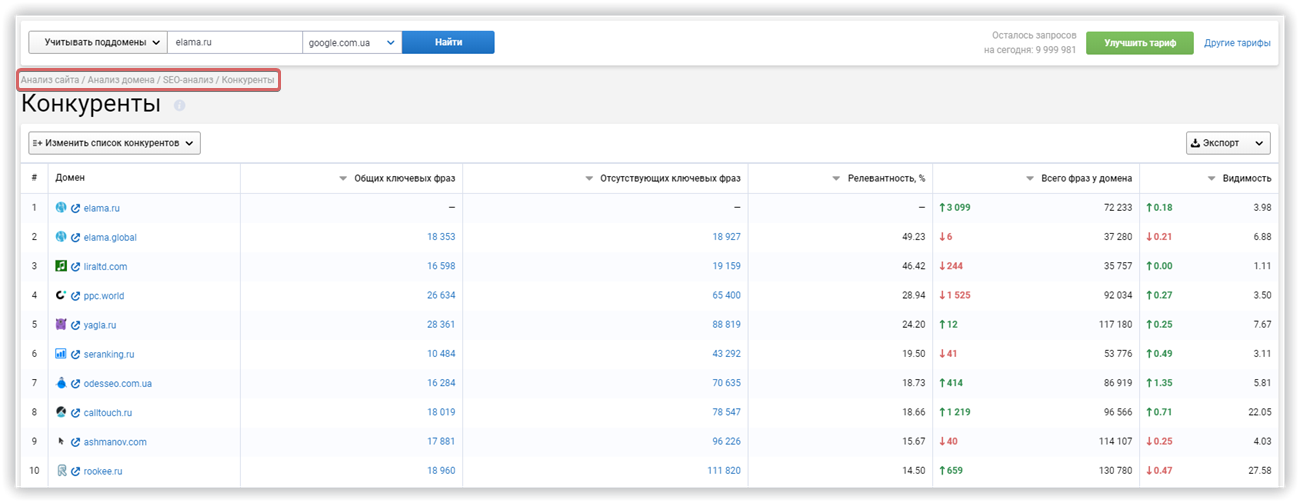The width and height of the screenshot is (1300, 503).
Task: Open the odesseo.com.ua domain link
Action: click(x=118, y=383)
